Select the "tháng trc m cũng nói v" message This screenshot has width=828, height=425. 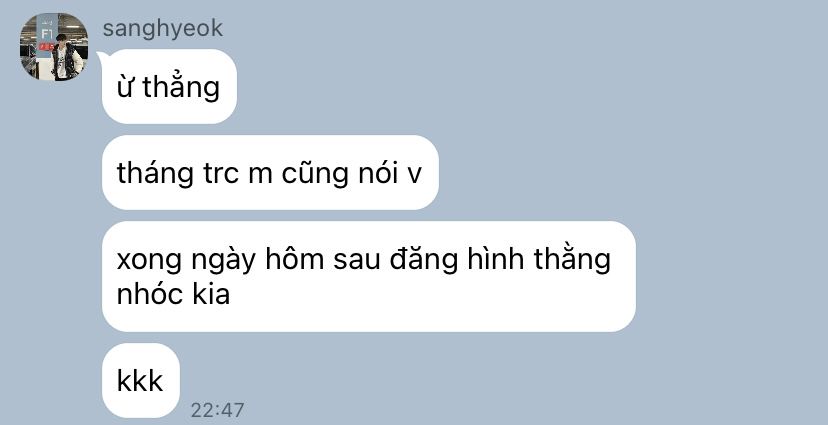[x=270, y=173]
